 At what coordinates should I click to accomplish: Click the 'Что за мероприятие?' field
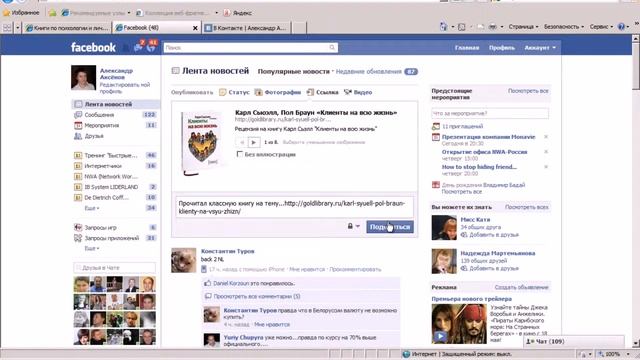[x=490, y=113]
